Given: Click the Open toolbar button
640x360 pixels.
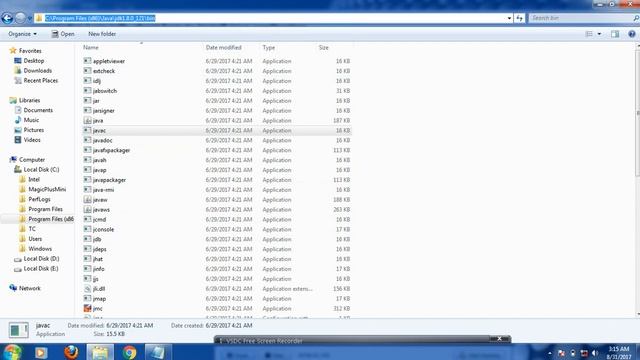Looking at the screenshot, I should (63, 34).
